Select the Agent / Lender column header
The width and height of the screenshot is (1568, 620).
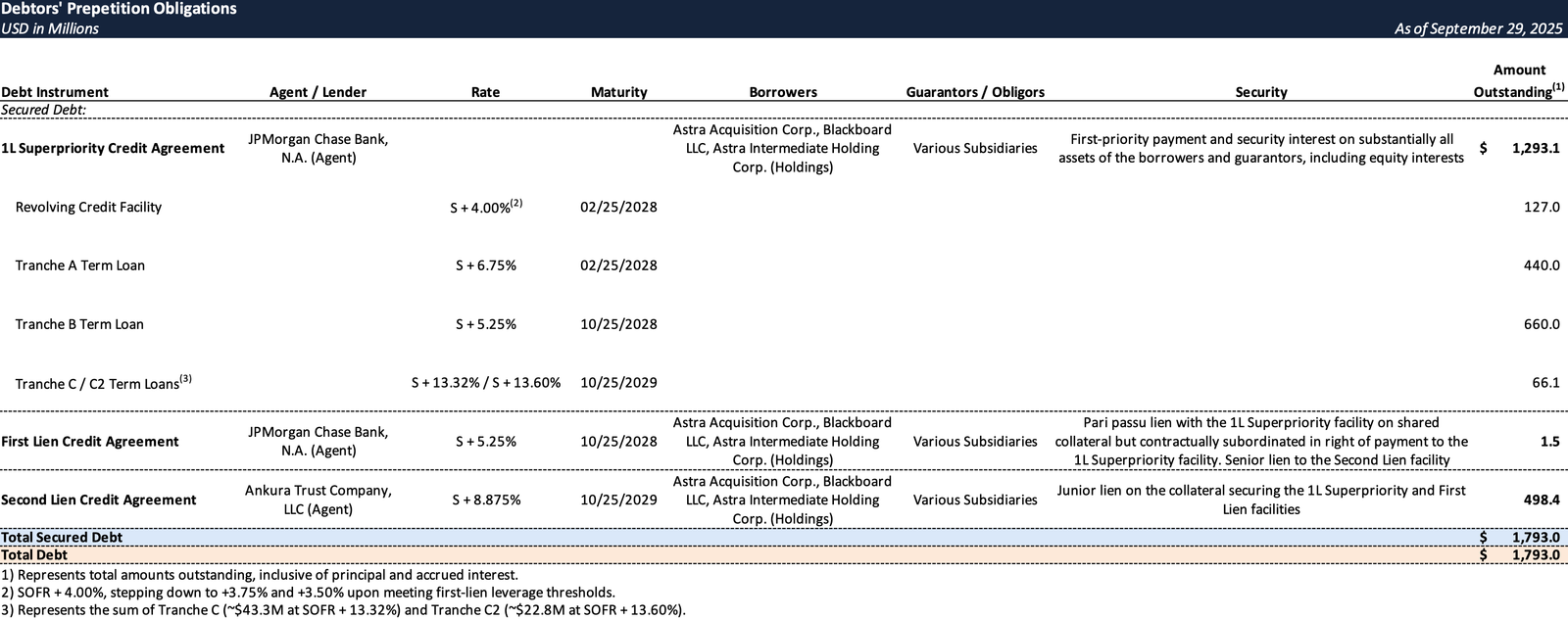pyautogui.click(x=318, y=92)
